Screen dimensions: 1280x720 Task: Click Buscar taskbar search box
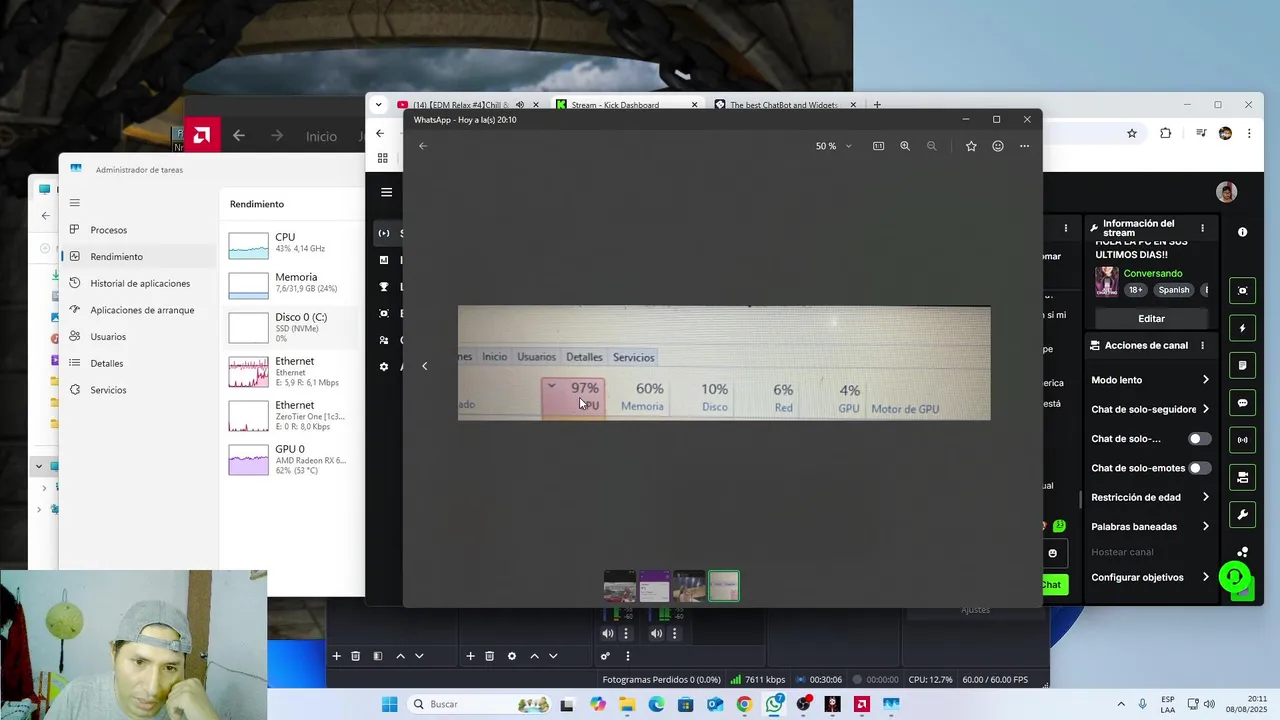[x=478, y=704]
